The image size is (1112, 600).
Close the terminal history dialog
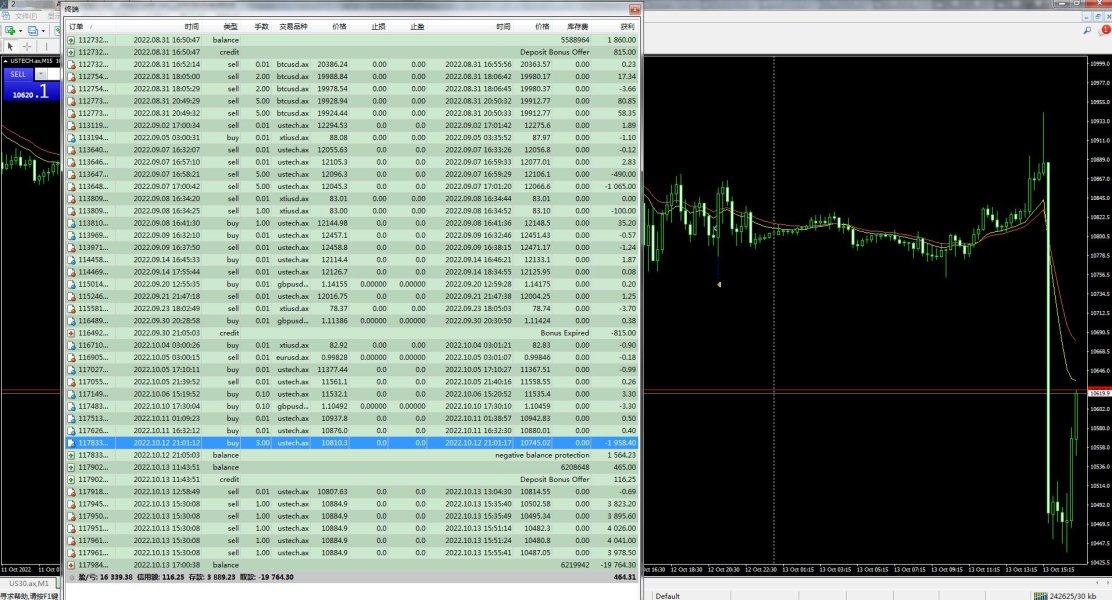(635, 9)
